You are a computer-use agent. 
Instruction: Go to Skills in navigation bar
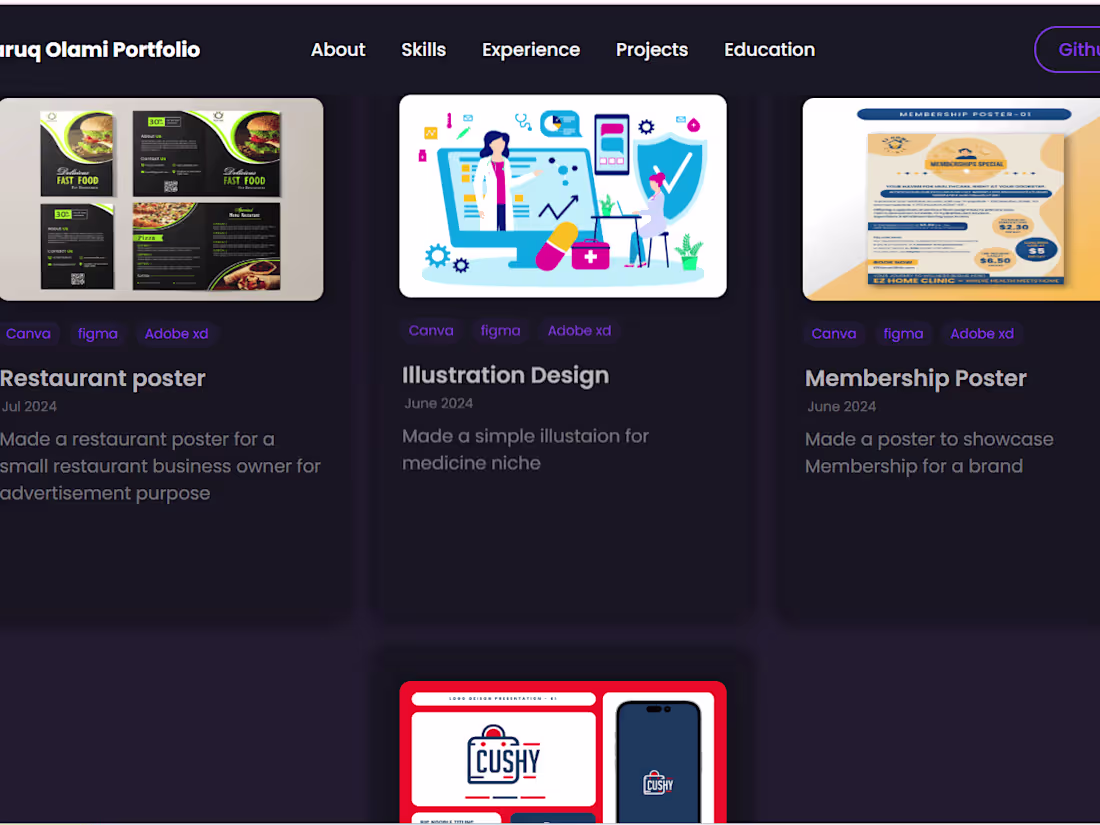(423, 50)
